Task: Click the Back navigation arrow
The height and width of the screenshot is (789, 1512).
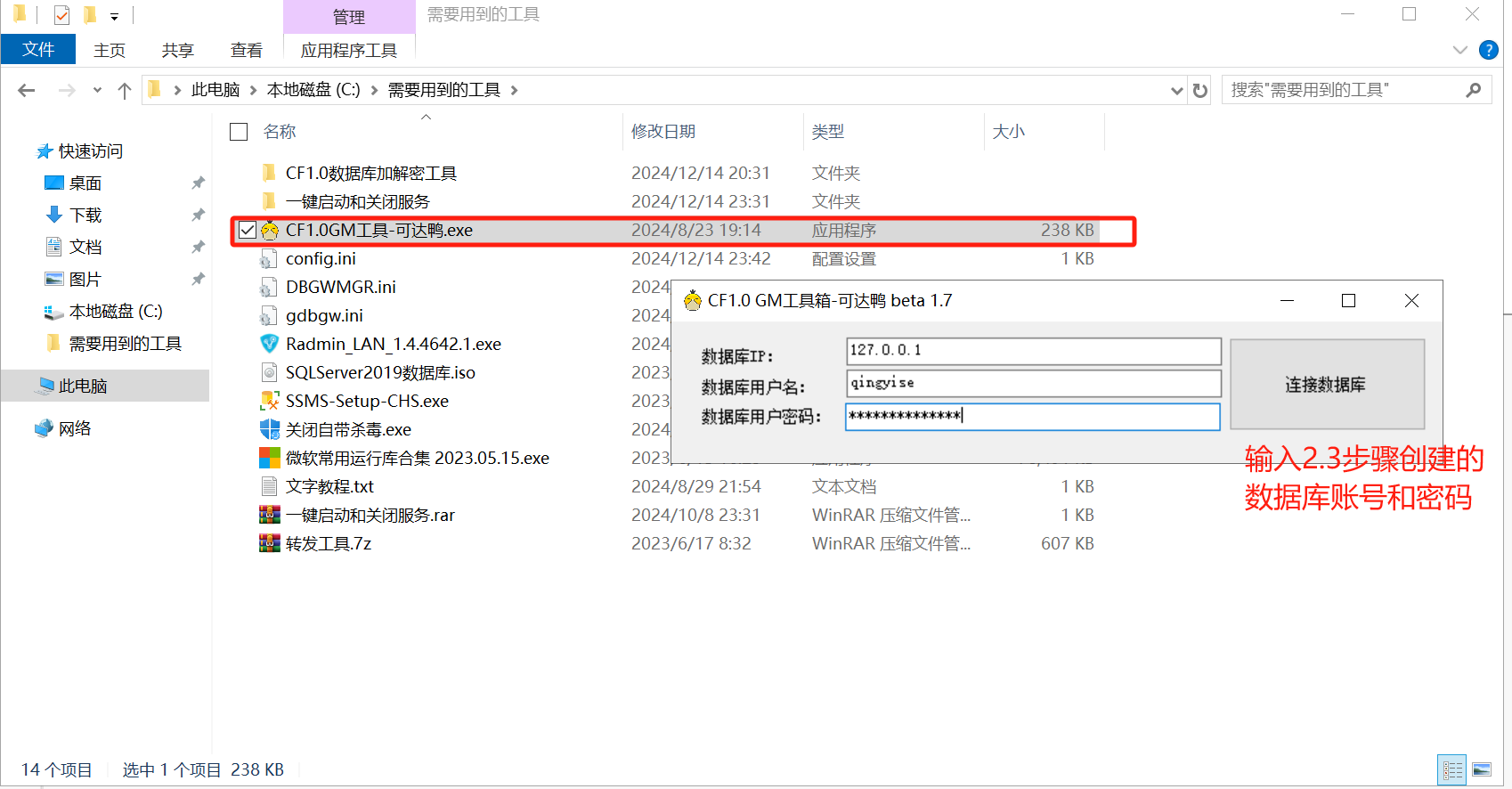Action: click(27, 90)
